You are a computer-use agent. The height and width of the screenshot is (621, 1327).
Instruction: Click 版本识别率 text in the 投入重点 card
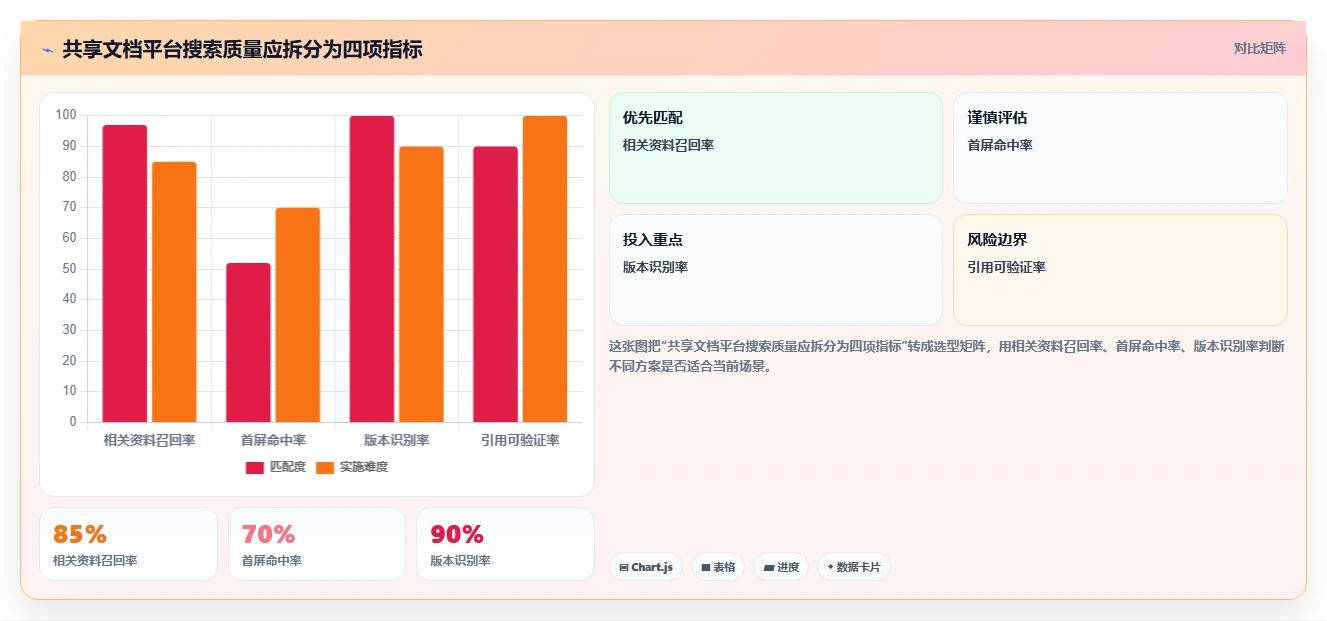click(x=656, y=267)
